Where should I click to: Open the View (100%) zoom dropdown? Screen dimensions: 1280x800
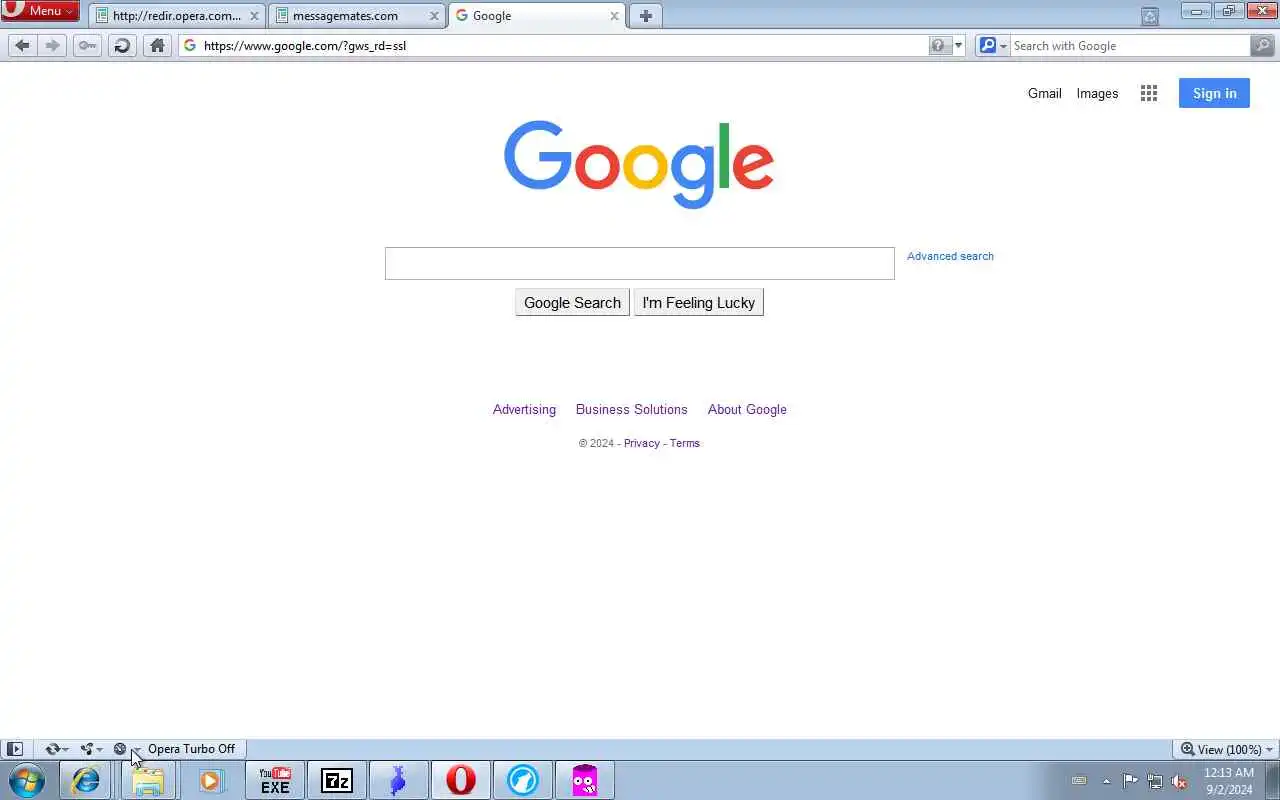1226,749
